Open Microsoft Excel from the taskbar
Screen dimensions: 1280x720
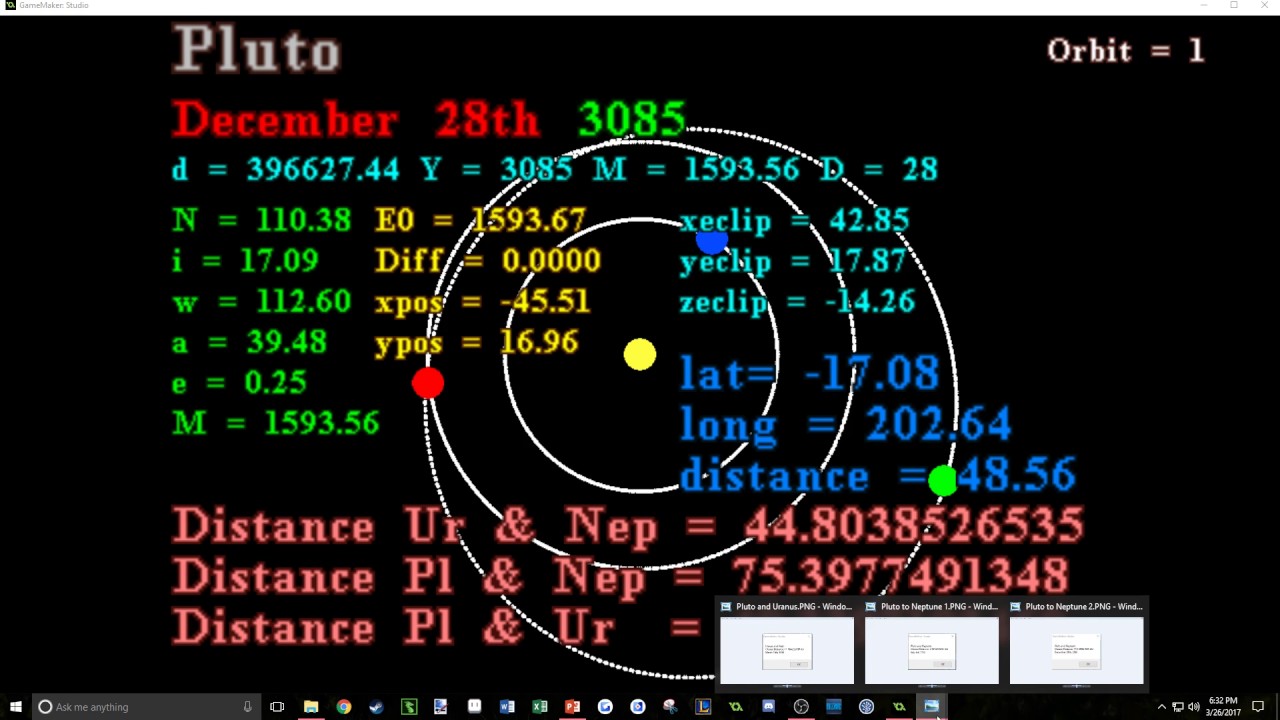pyautogui.click(x=540, y=707)
